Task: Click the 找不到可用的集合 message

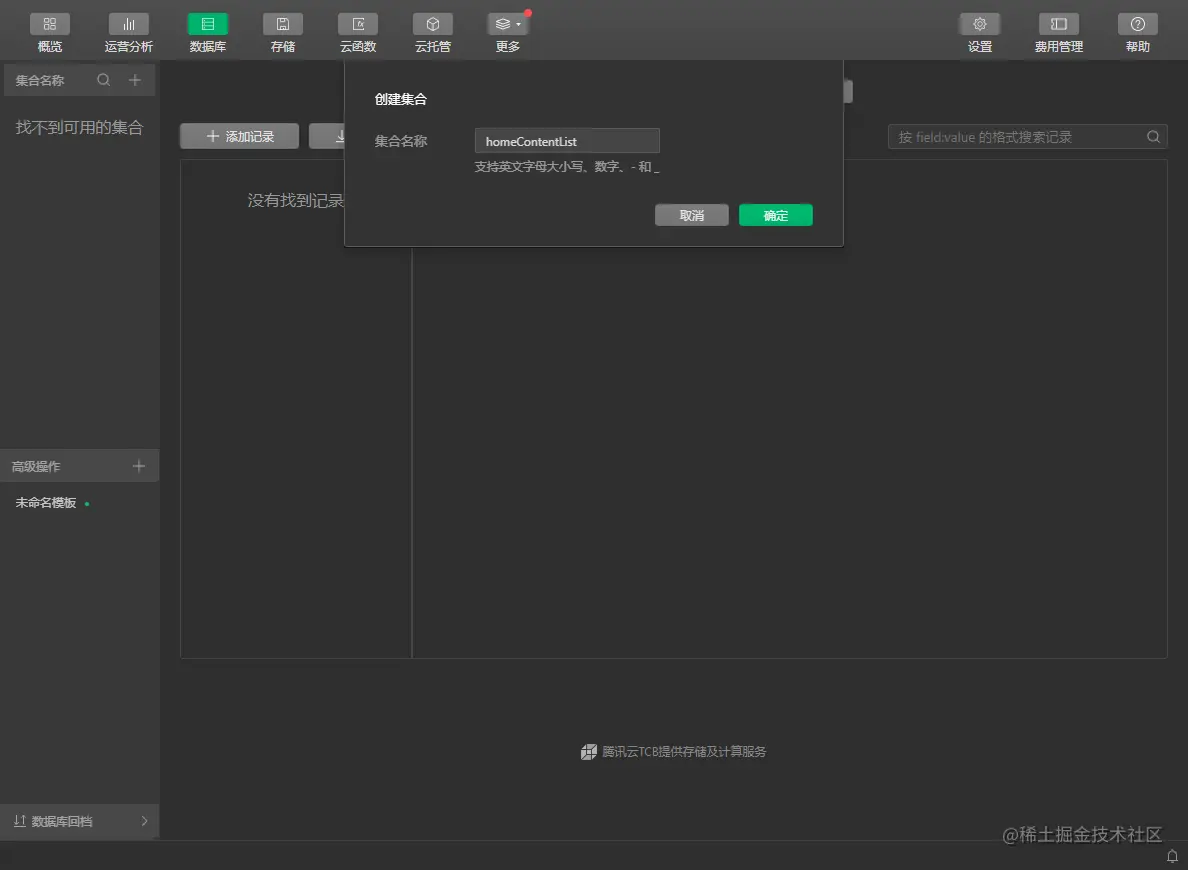Action: [x=80, y=127]
